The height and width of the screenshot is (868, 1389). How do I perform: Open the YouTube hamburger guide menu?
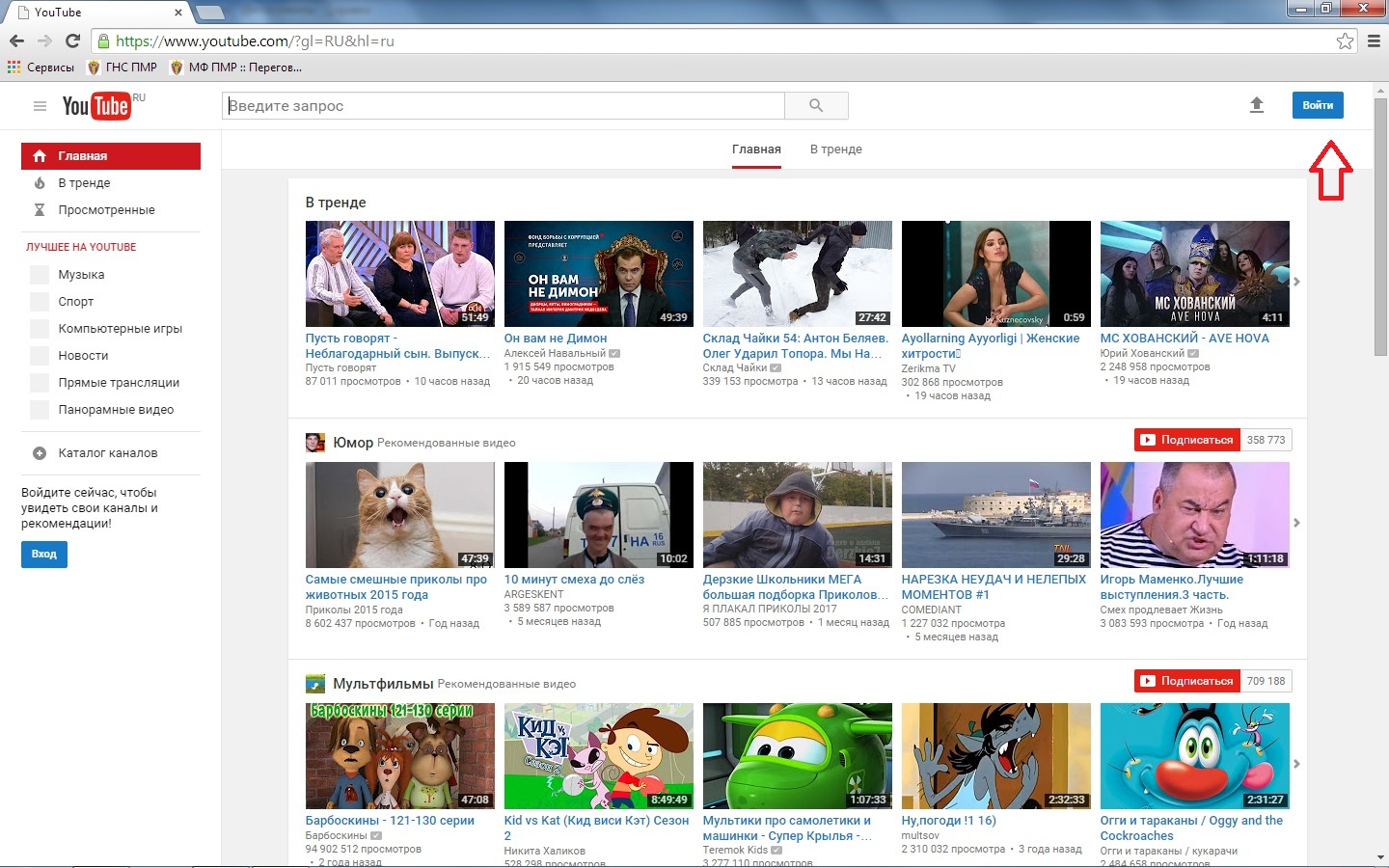click(40, 106)
